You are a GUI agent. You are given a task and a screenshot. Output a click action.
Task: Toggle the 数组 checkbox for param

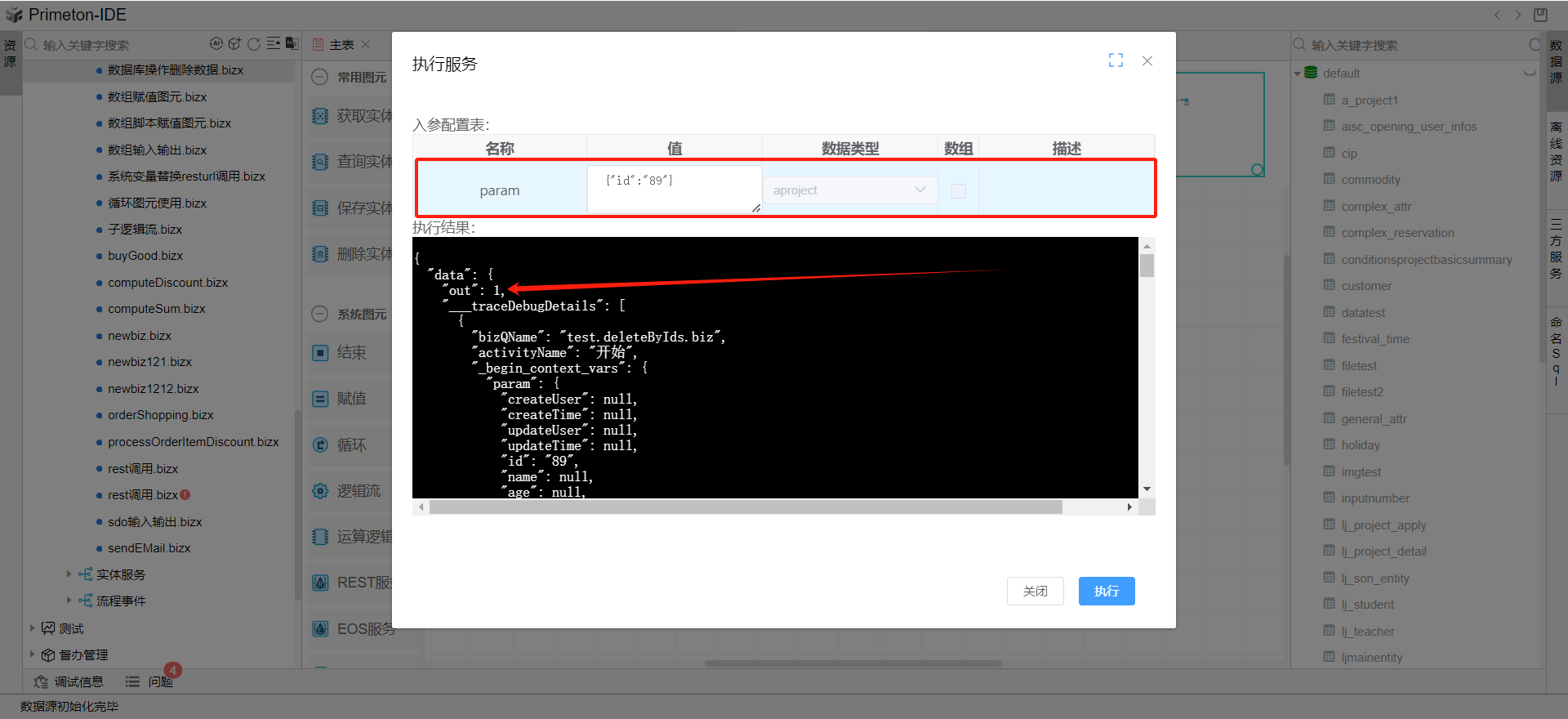tap(959, 191)
